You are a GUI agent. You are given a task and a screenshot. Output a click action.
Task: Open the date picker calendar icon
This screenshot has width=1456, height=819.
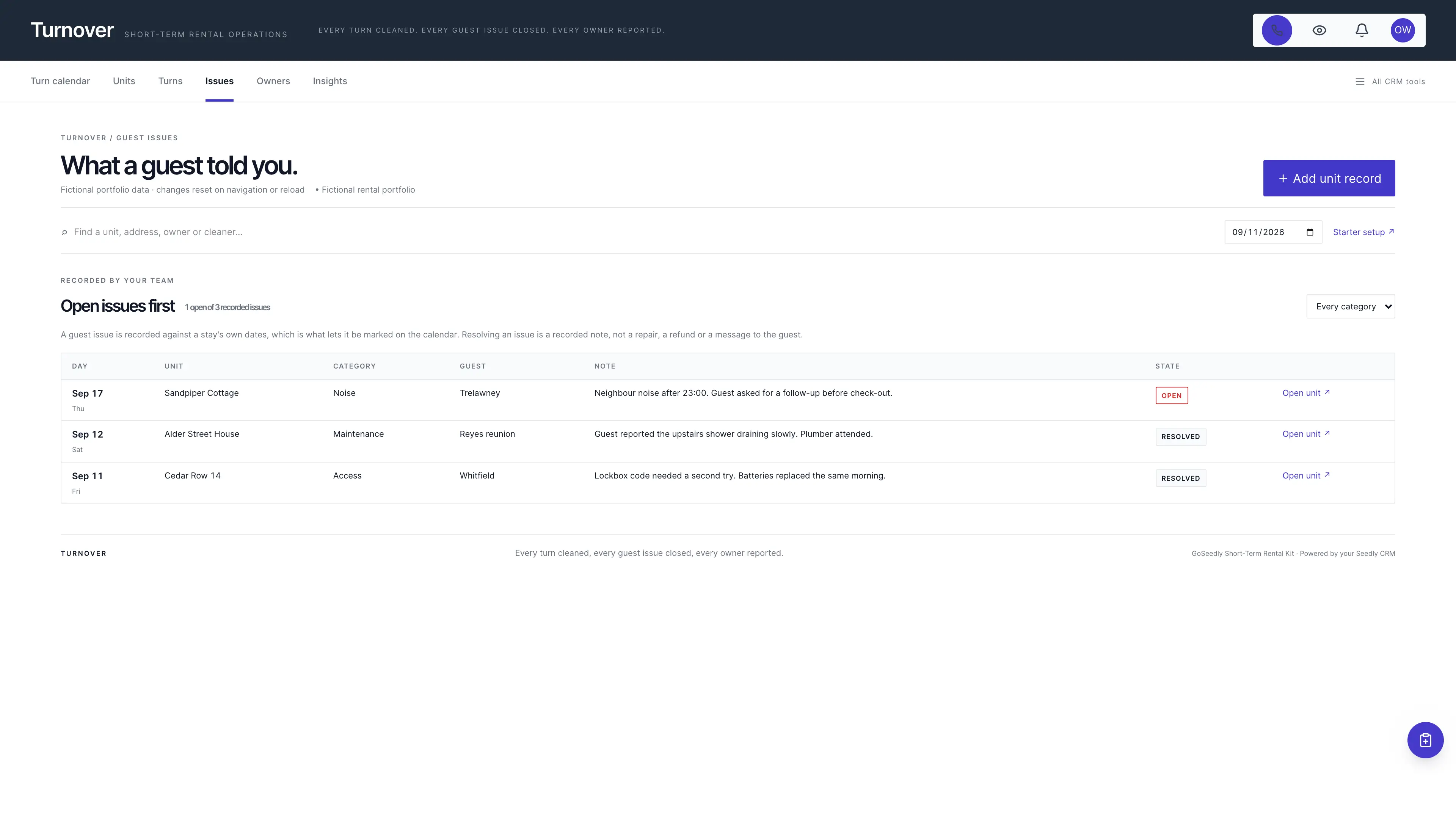point(1310,232)
